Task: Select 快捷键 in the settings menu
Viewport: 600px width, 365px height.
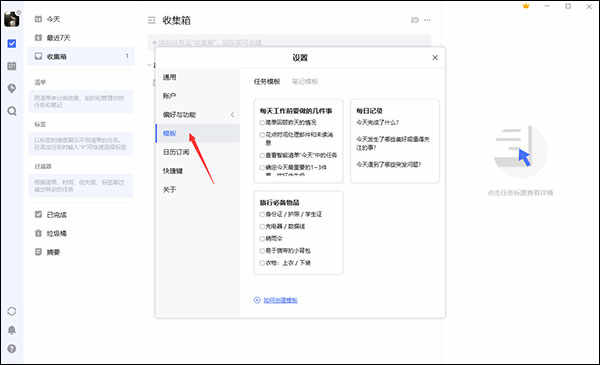Action: (173, 171)
